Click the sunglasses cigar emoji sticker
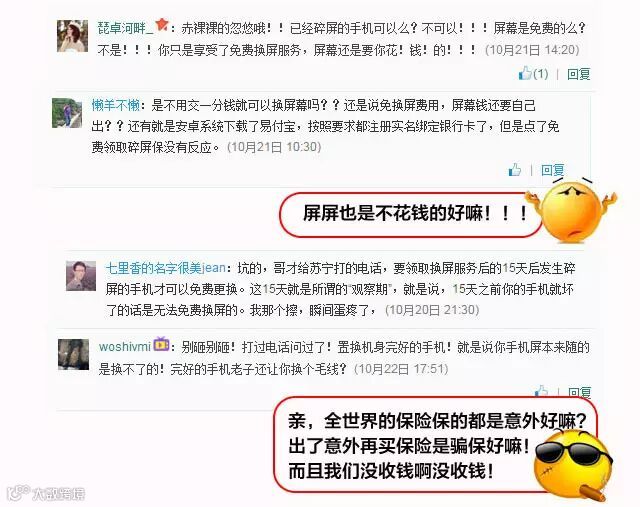Screen dimensions: 640x507 pyautogui.click(x=573, y=465)
